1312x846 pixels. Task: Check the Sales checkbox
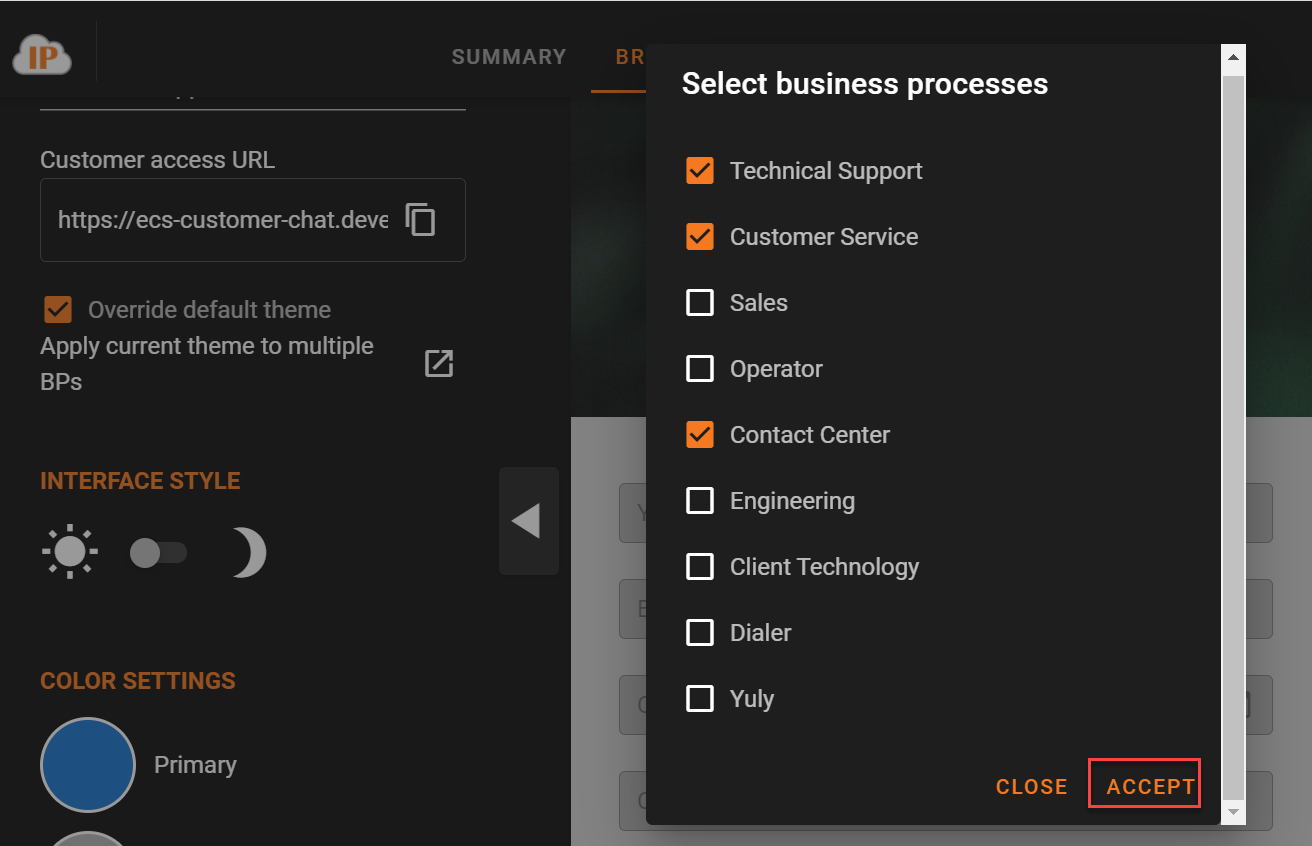(x=700, y=303)
